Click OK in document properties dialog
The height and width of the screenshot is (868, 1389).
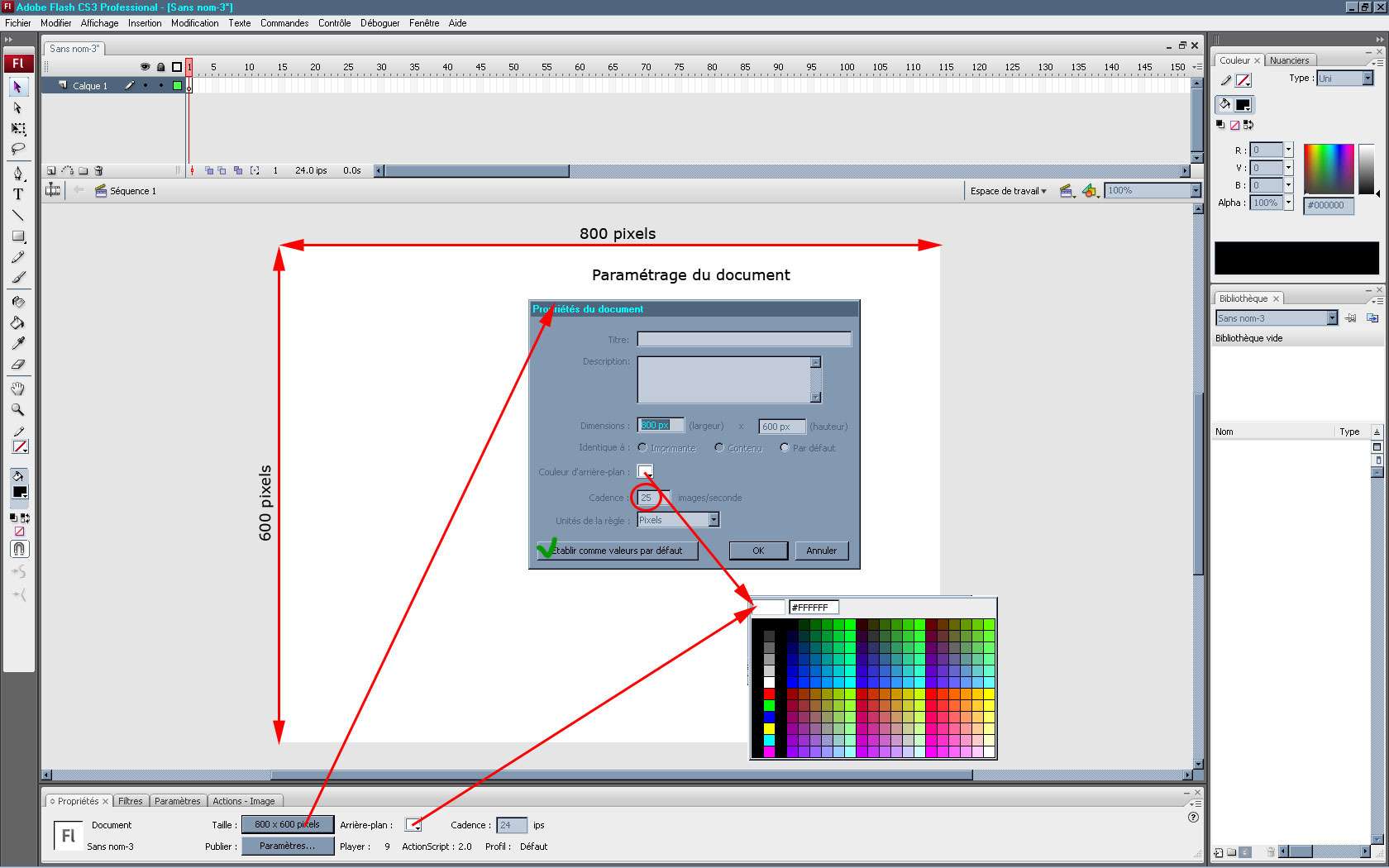tap(758, 551)
